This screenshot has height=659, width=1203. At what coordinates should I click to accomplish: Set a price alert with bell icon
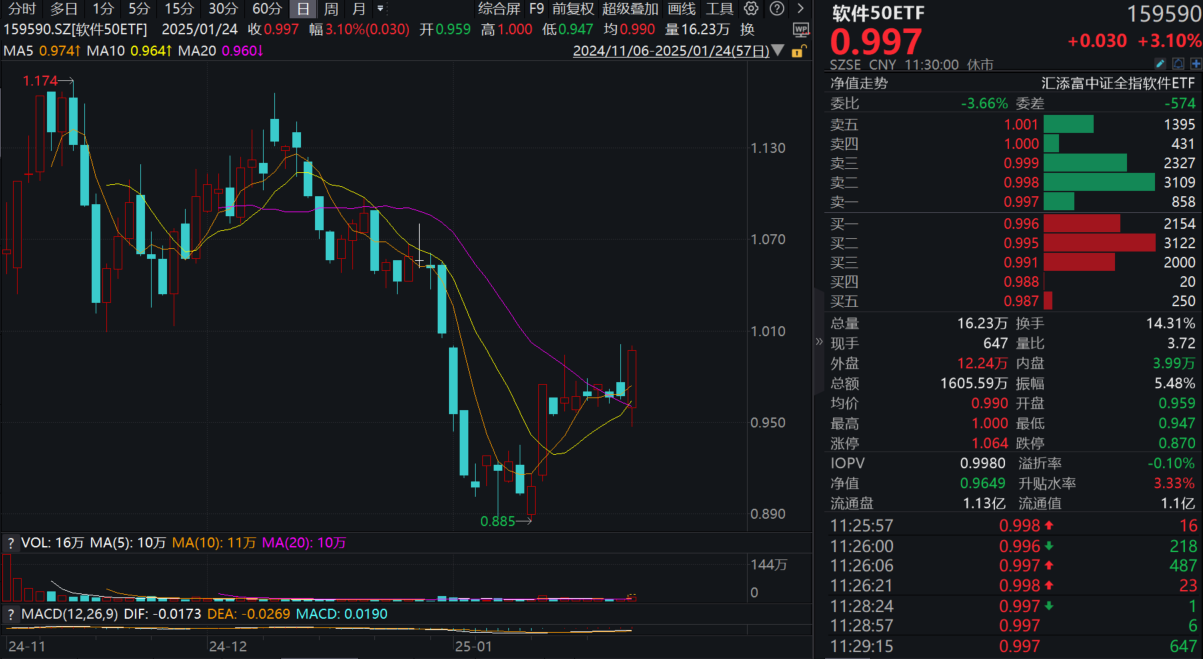click(1180, 64)
